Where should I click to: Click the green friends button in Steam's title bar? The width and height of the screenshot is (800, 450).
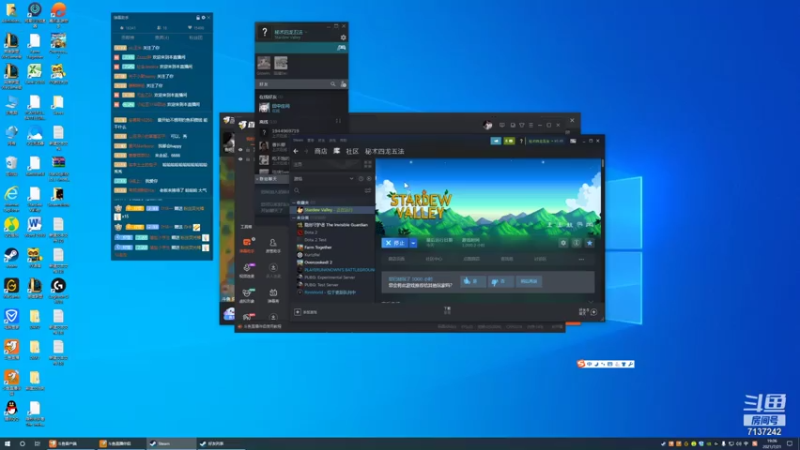point(509,141)
